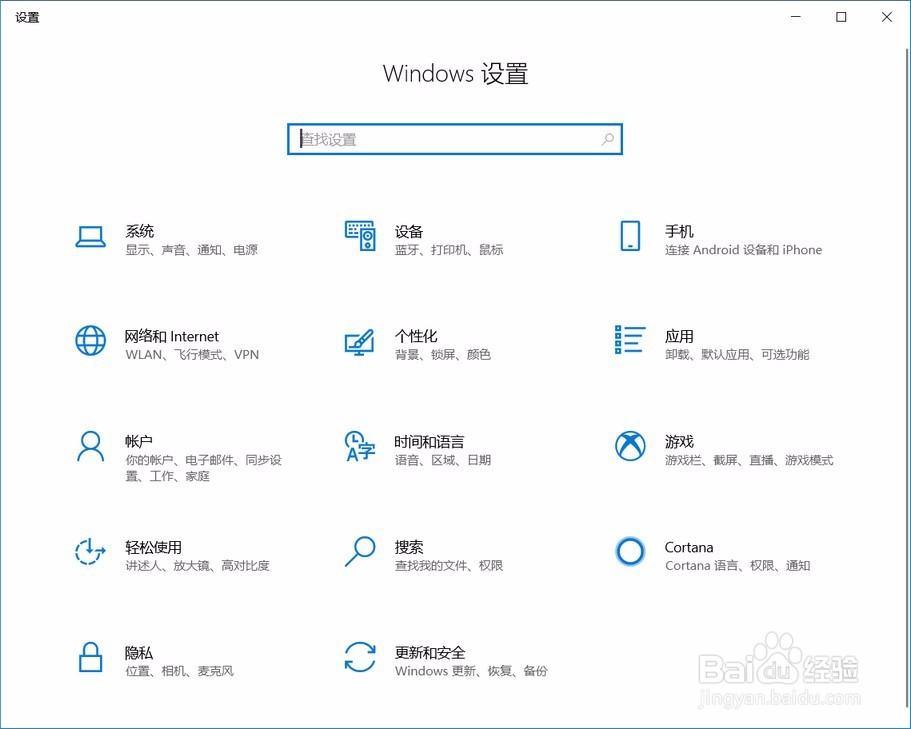Open the 帐户 person icon
911x729 pixels.
tap(91, 446)
